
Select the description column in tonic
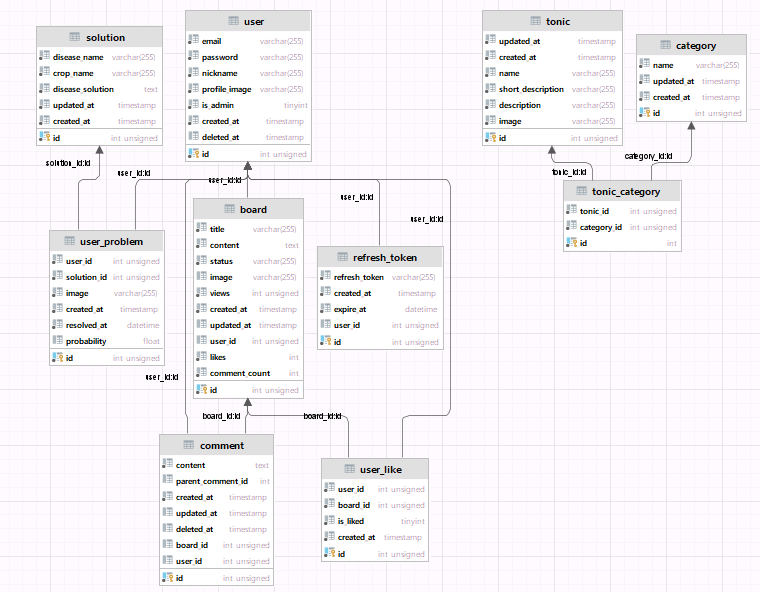point(553,105)
